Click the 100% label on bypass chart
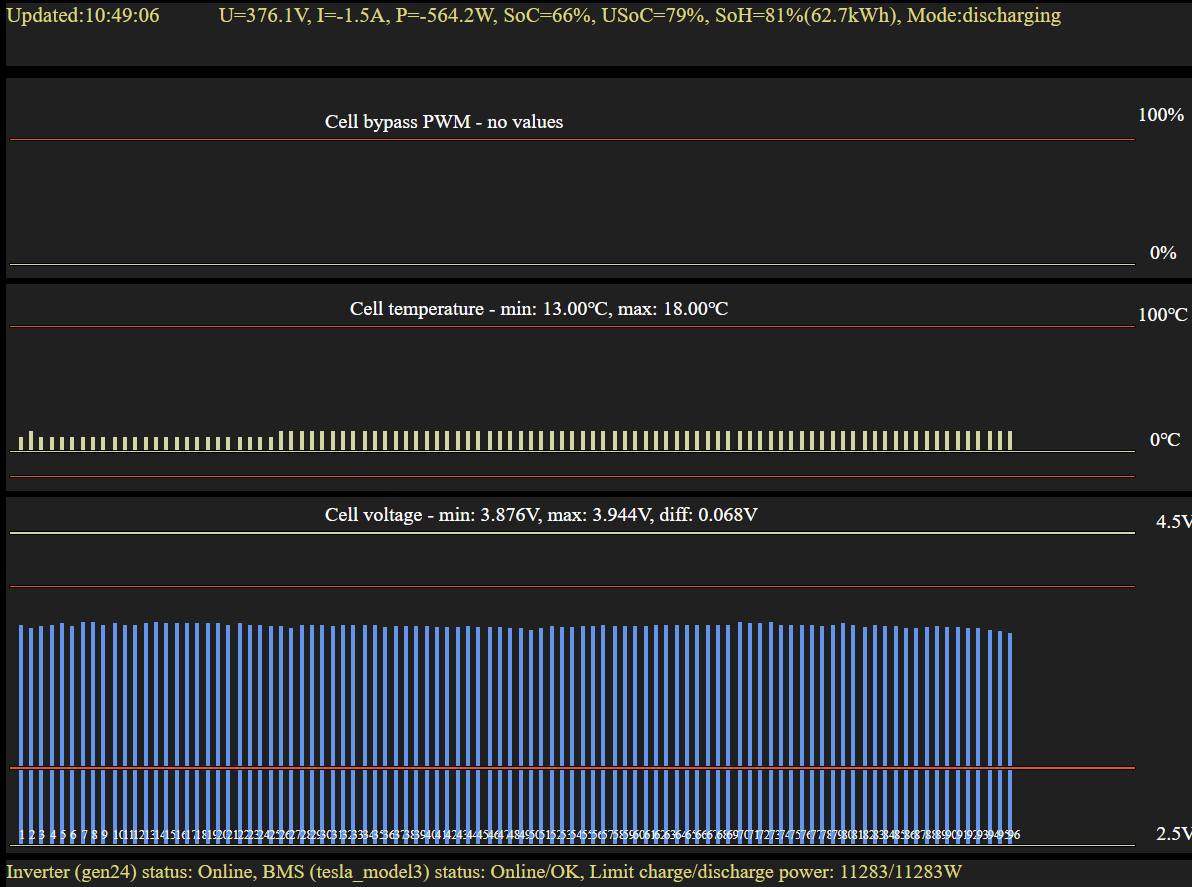Viewport: 1192px width, 887px height. 1160,115
